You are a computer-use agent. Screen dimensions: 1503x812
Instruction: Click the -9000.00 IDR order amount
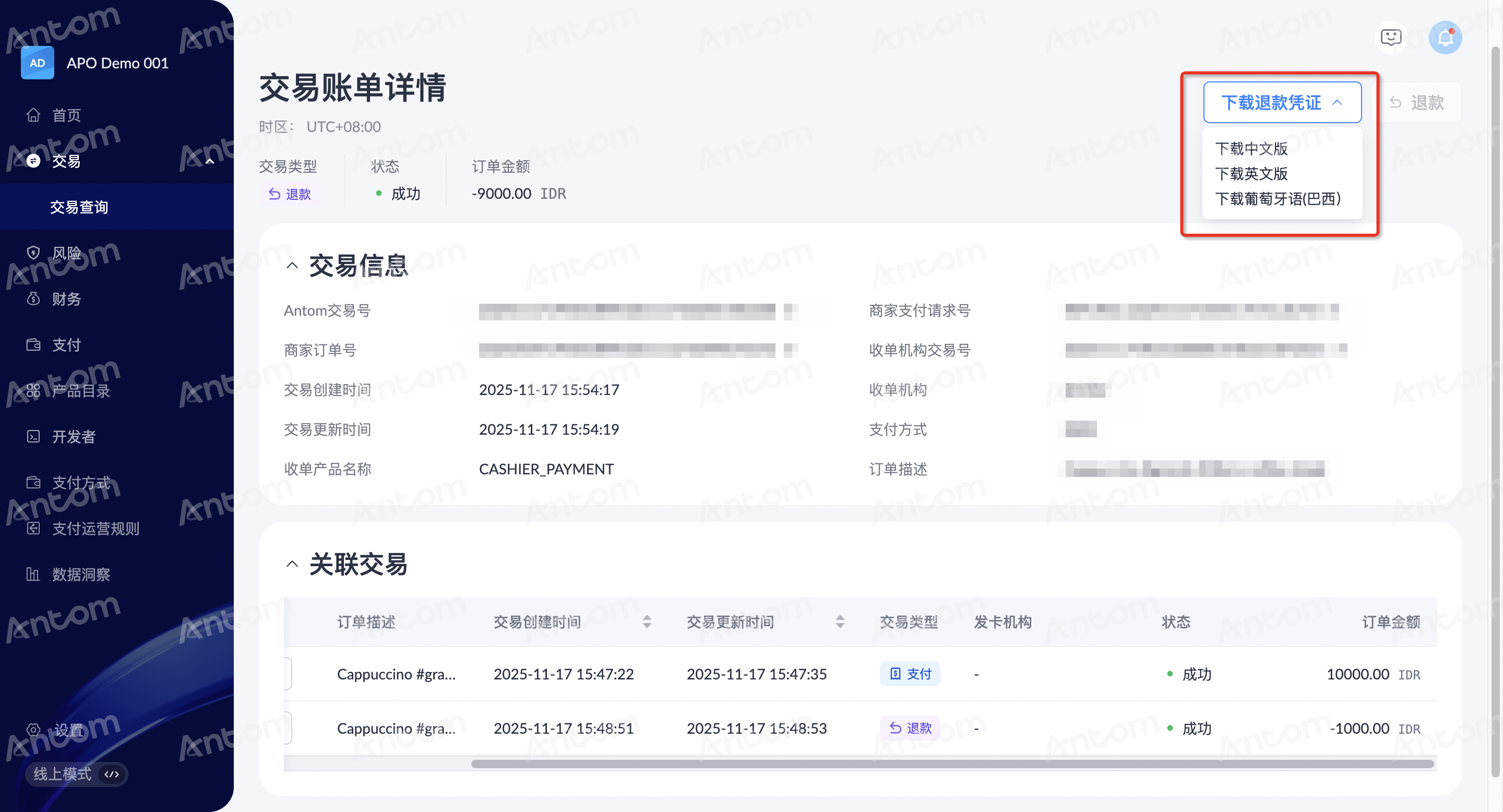click(519, 194)
